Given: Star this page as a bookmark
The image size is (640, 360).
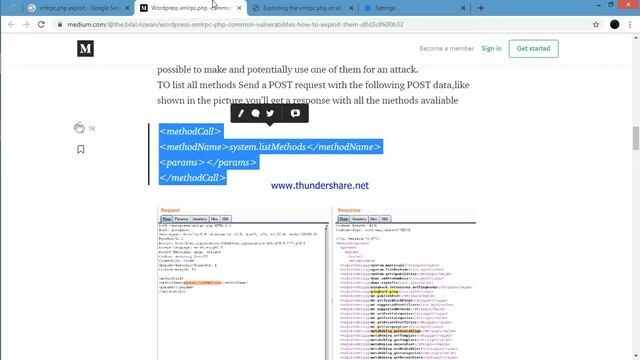Looking at the screenshot, I should click(596, 24).
